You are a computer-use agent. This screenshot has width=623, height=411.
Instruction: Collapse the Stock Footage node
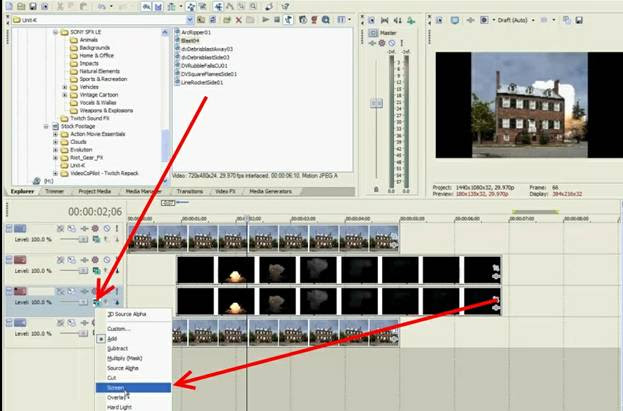click(46, 126)
